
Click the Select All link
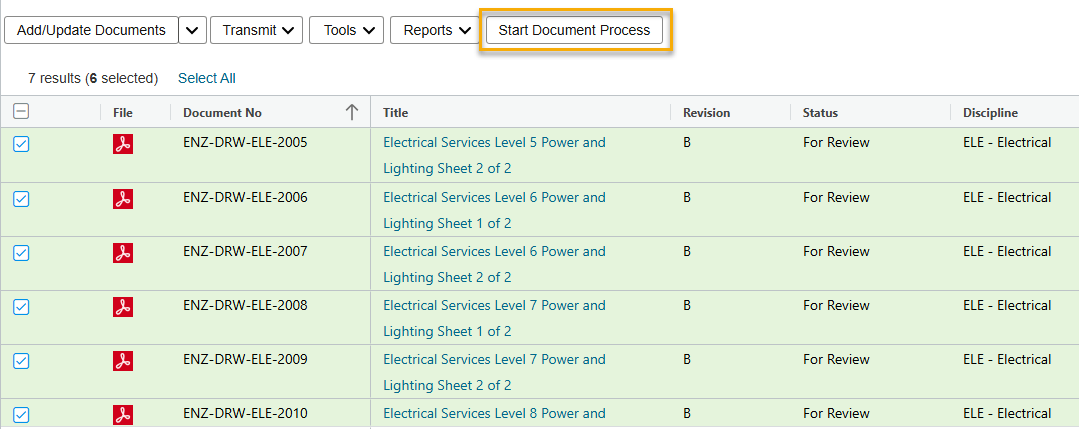[206, 78]
